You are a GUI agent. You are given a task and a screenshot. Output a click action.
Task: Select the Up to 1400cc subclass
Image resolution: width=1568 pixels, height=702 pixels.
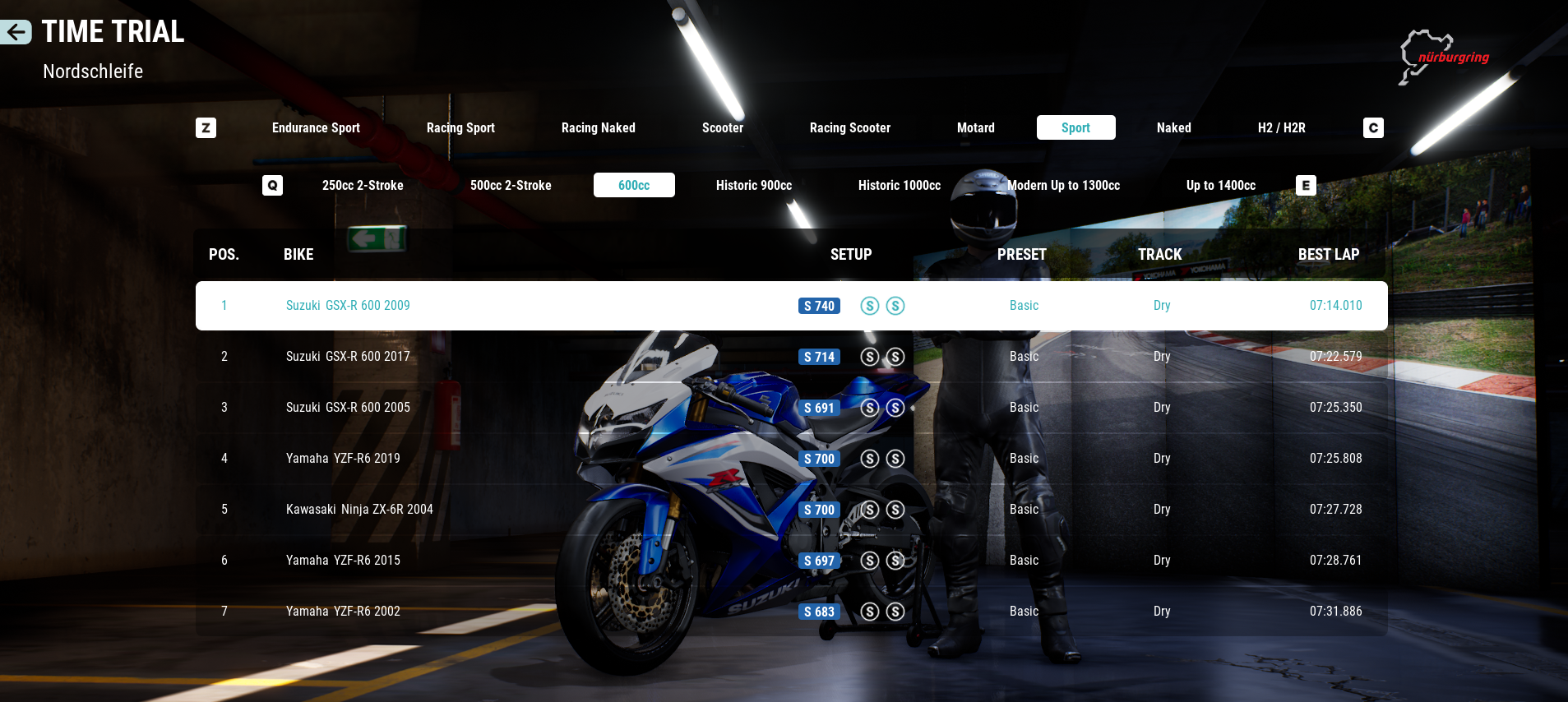1221,185
